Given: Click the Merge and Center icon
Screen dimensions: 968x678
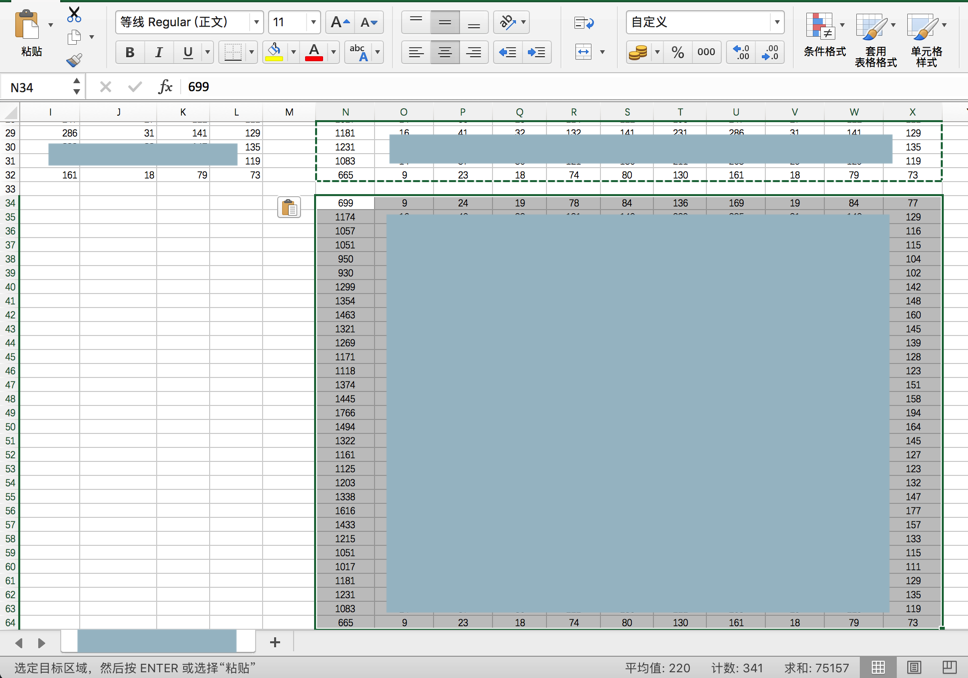Looking at the screenshot, I should [x=583, y=52].
